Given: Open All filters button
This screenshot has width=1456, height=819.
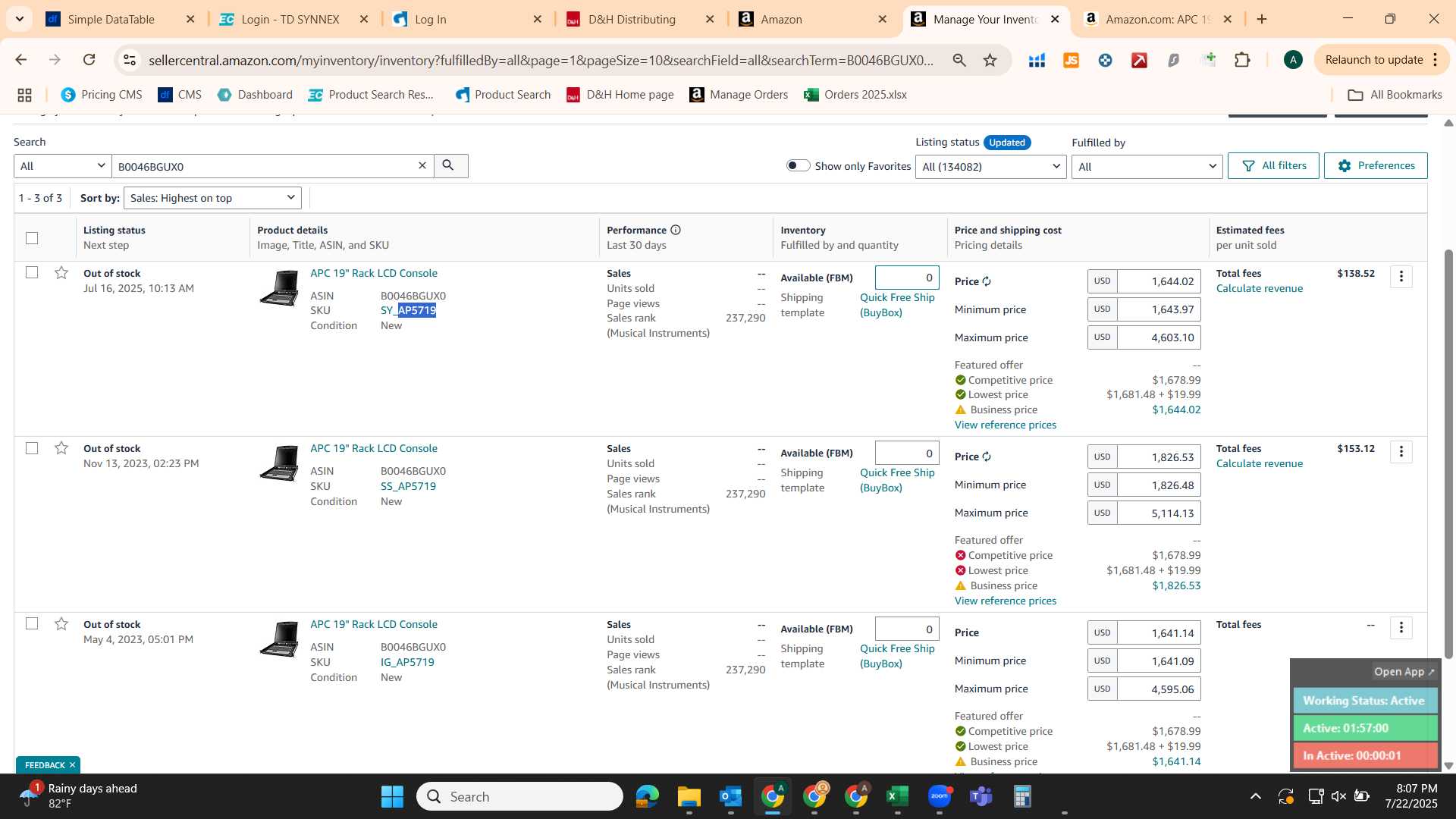Looking at the screenshot, I should 1273,165.
